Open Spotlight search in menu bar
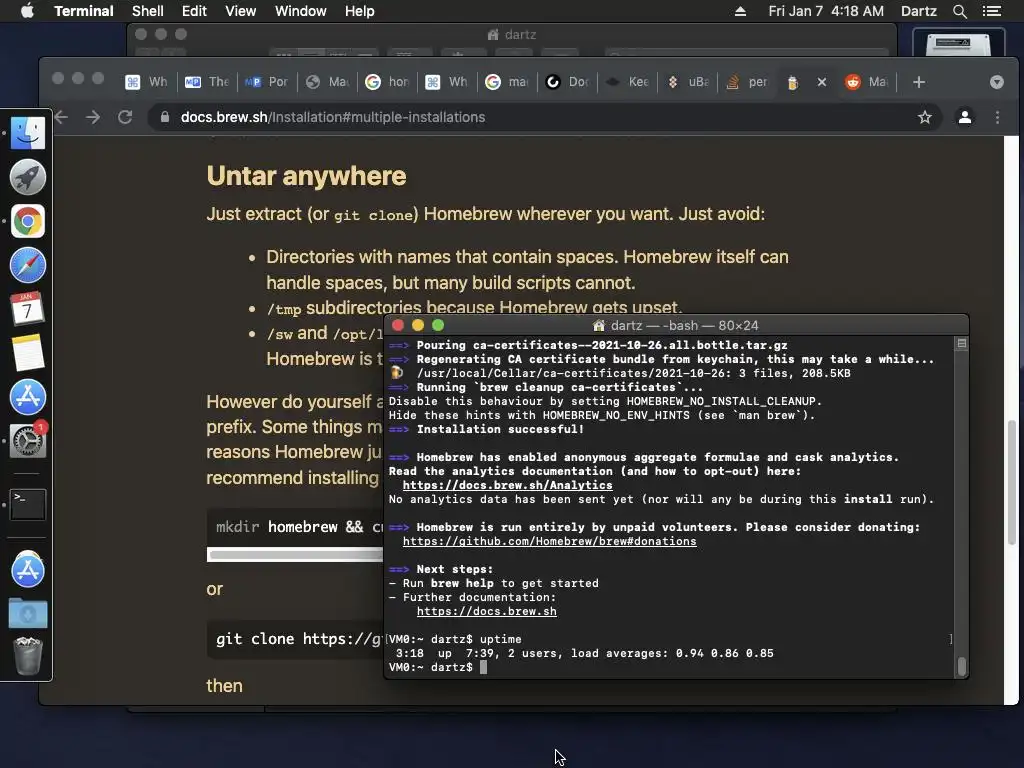Screen dimensions: 1024x768 click(x=959, y=11)
